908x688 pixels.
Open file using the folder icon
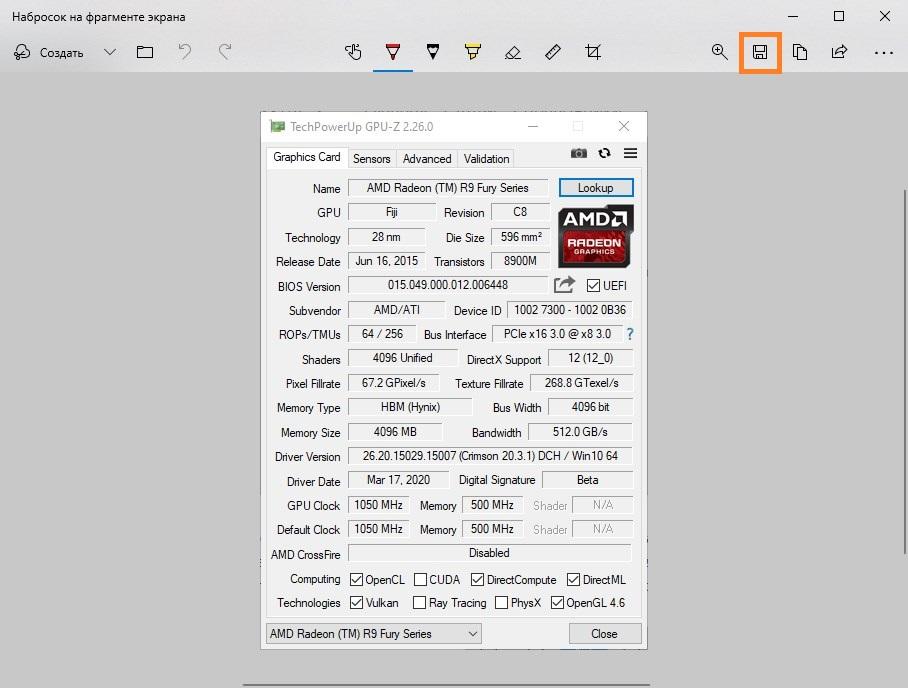coord(145,52)
